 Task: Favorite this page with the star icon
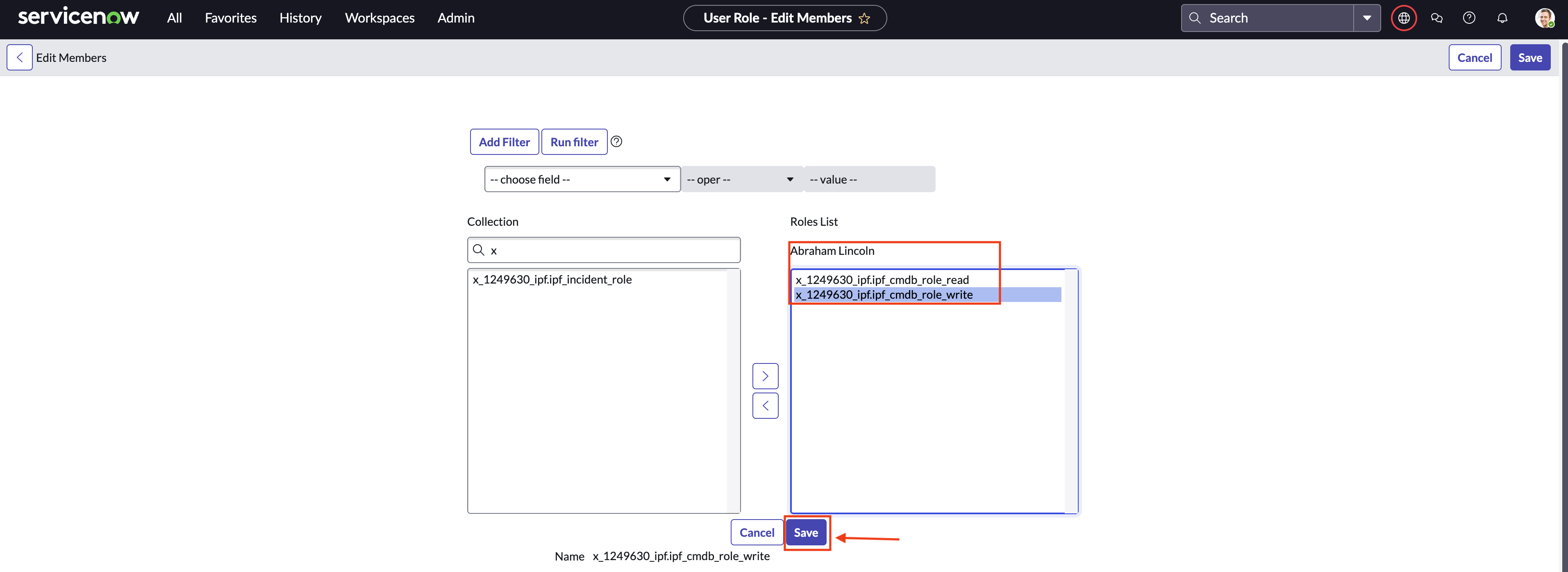tap(864, 18)
